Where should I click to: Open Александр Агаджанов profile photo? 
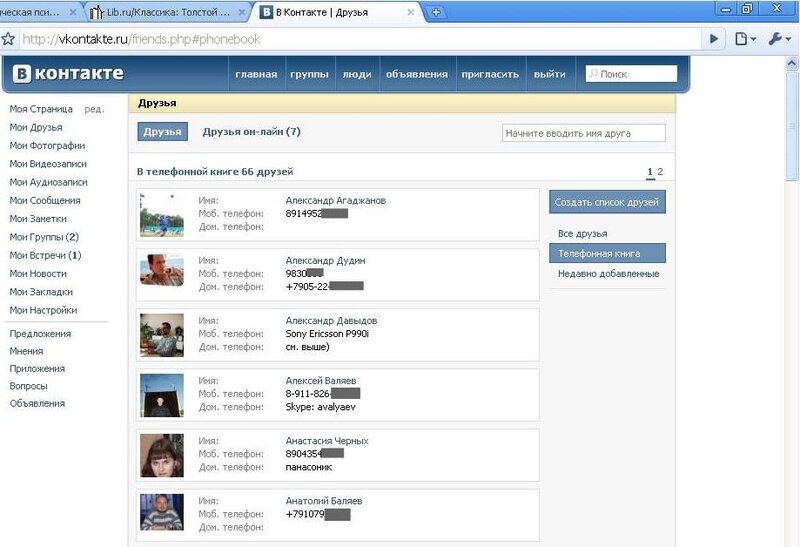pos(162,214)
